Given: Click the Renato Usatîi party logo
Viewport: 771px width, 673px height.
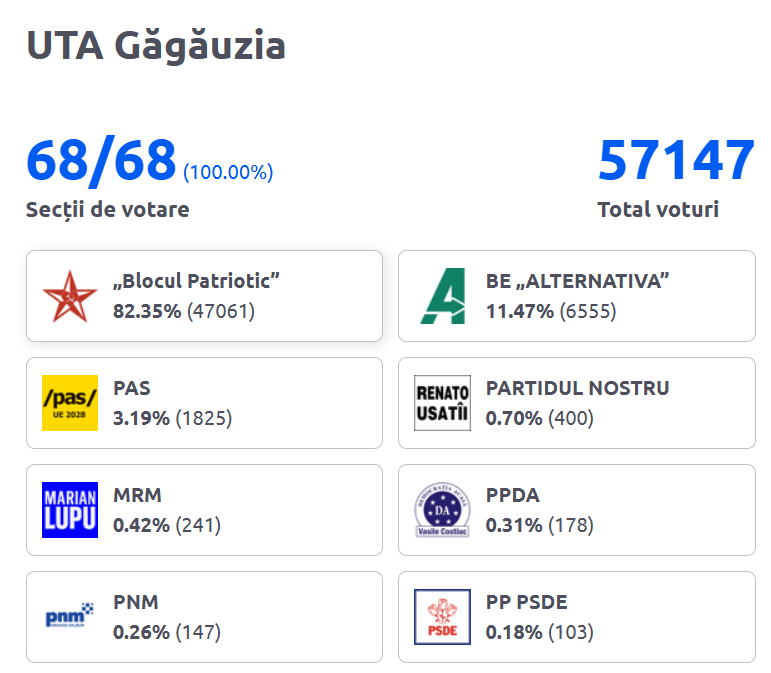Looking at the screenshot, I should point(442,403).
